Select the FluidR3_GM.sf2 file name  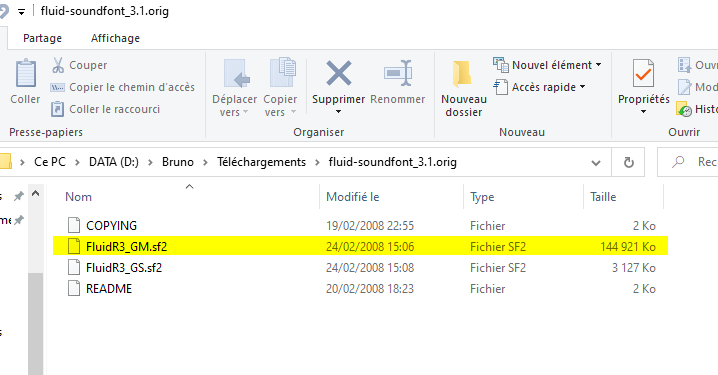(126, 247)
